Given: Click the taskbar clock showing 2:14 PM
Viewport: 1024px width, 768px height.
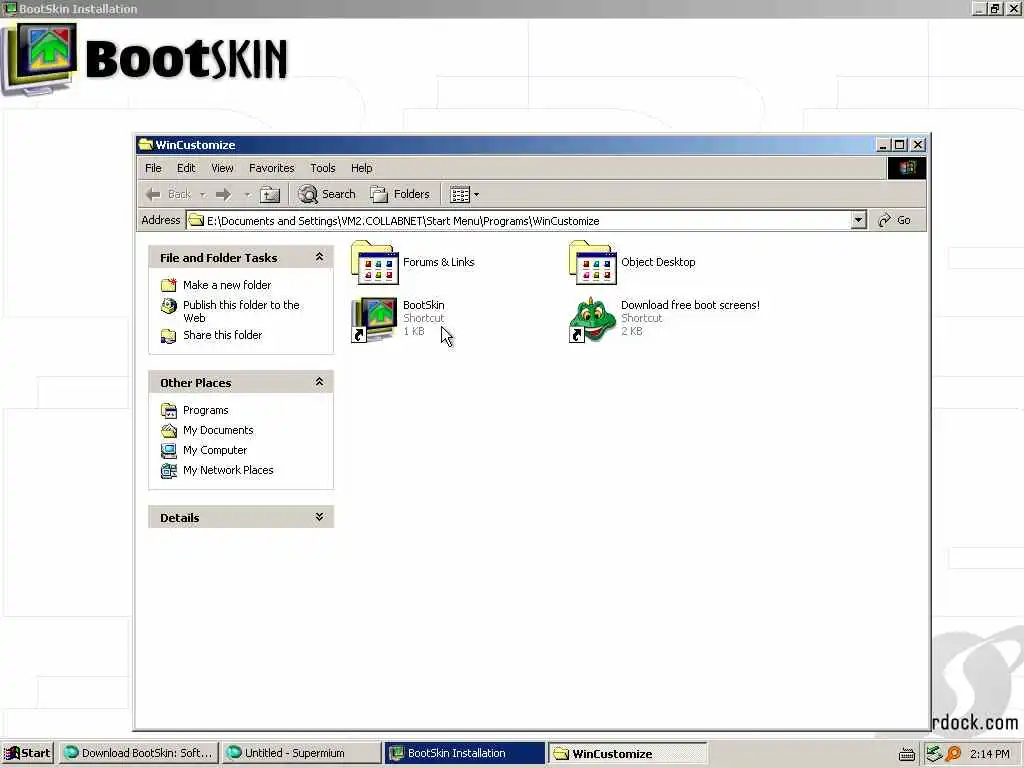Looking at the screenshot, I should [989, 754].
